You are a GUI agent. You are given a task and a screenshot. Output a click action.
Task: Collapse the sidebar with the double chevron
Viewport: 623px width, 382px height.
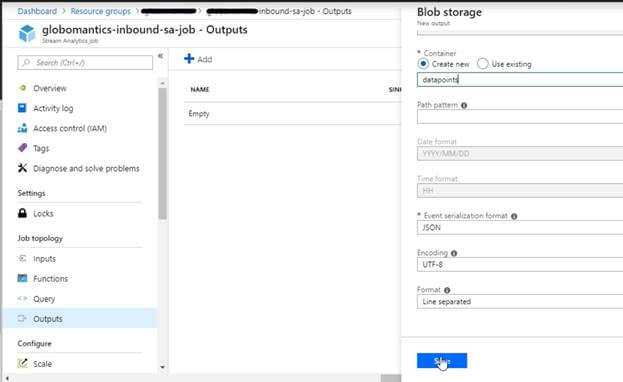[x=161, y=56]
